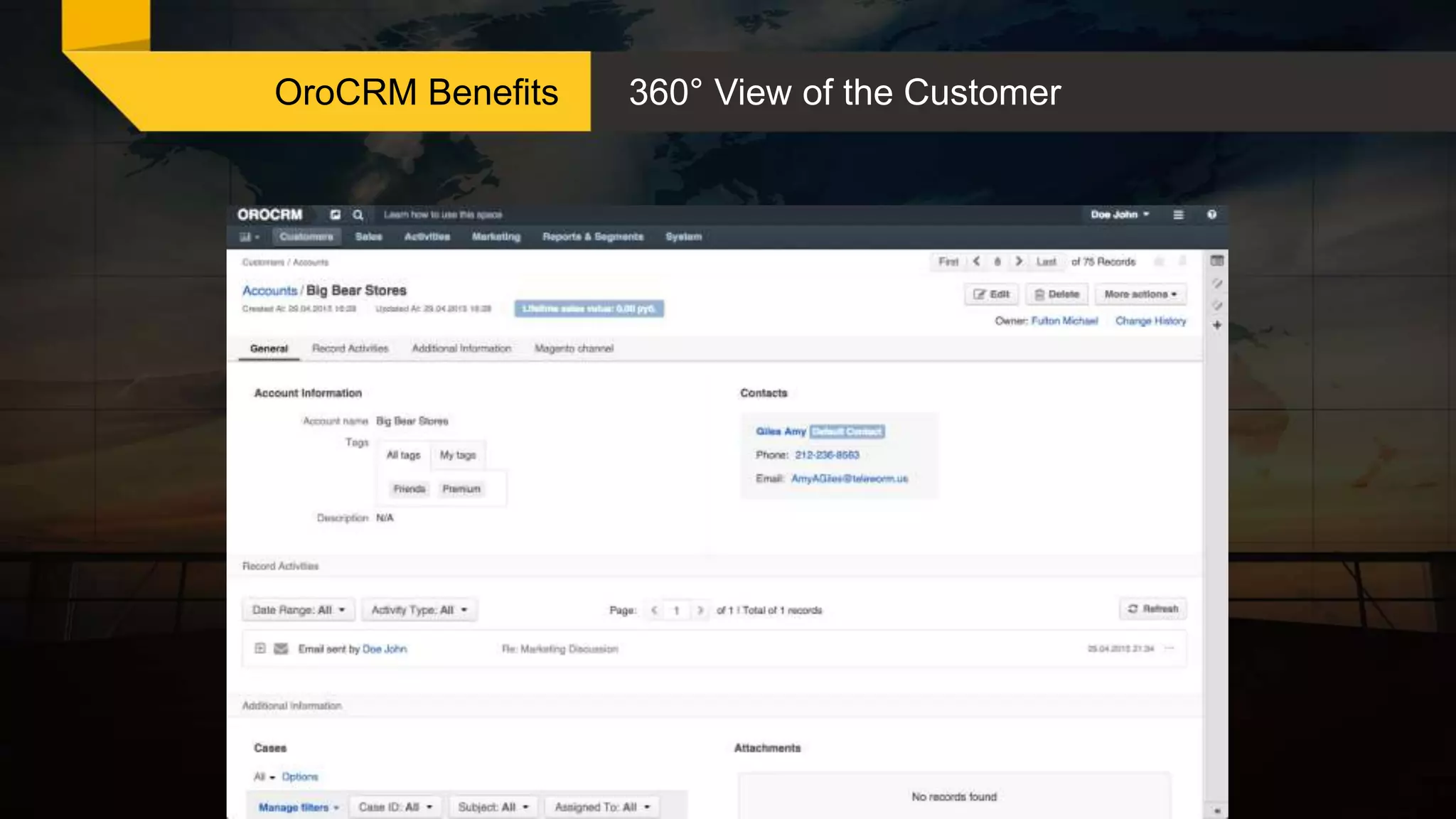Click the record number field in pager
The height and width of the screenshot is (819, 1456).
click(x=997, y=262)
